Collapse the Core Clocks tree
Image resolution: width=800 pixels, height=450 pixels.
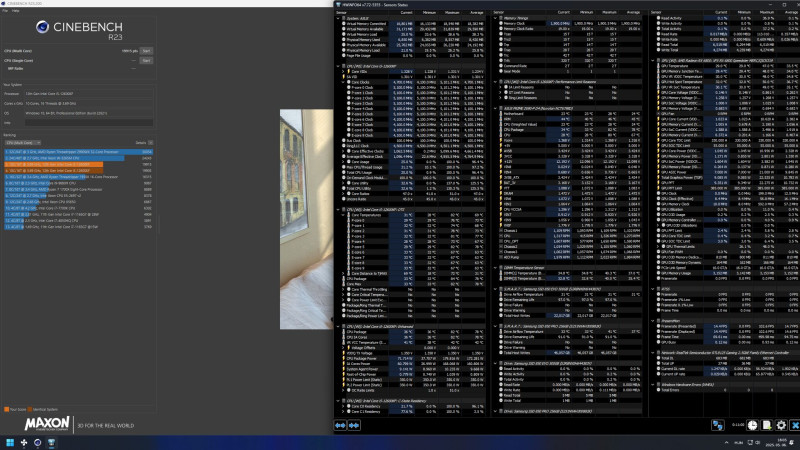343,82
